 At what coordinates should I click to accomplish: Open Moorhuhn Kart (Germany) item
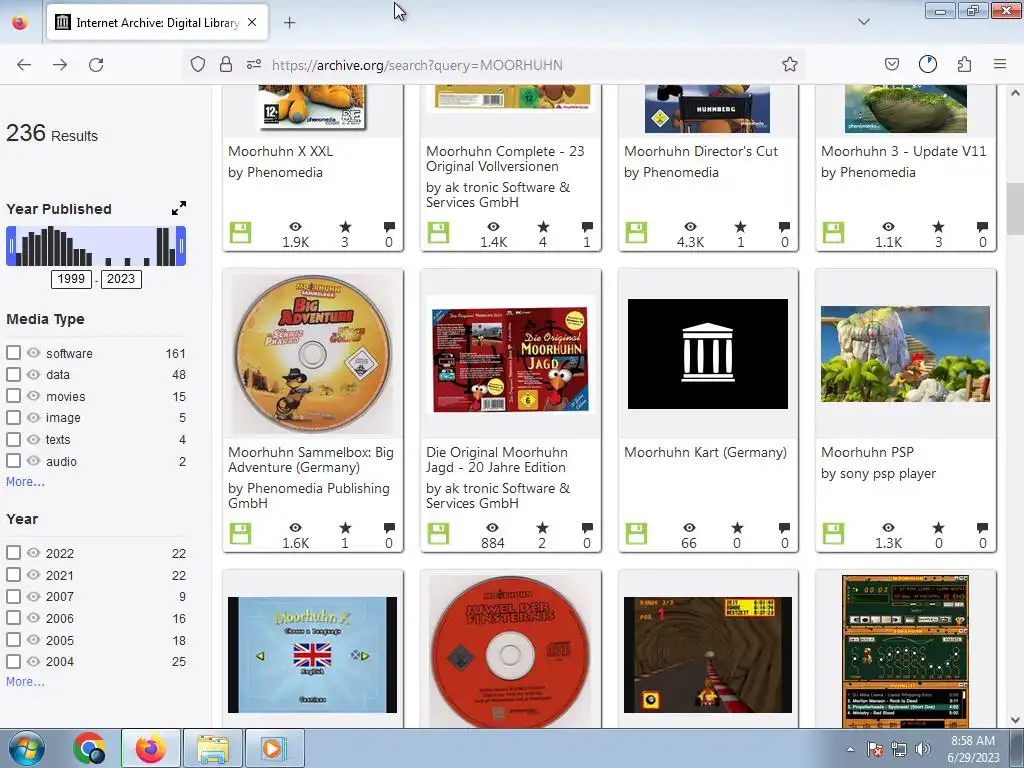705,452
